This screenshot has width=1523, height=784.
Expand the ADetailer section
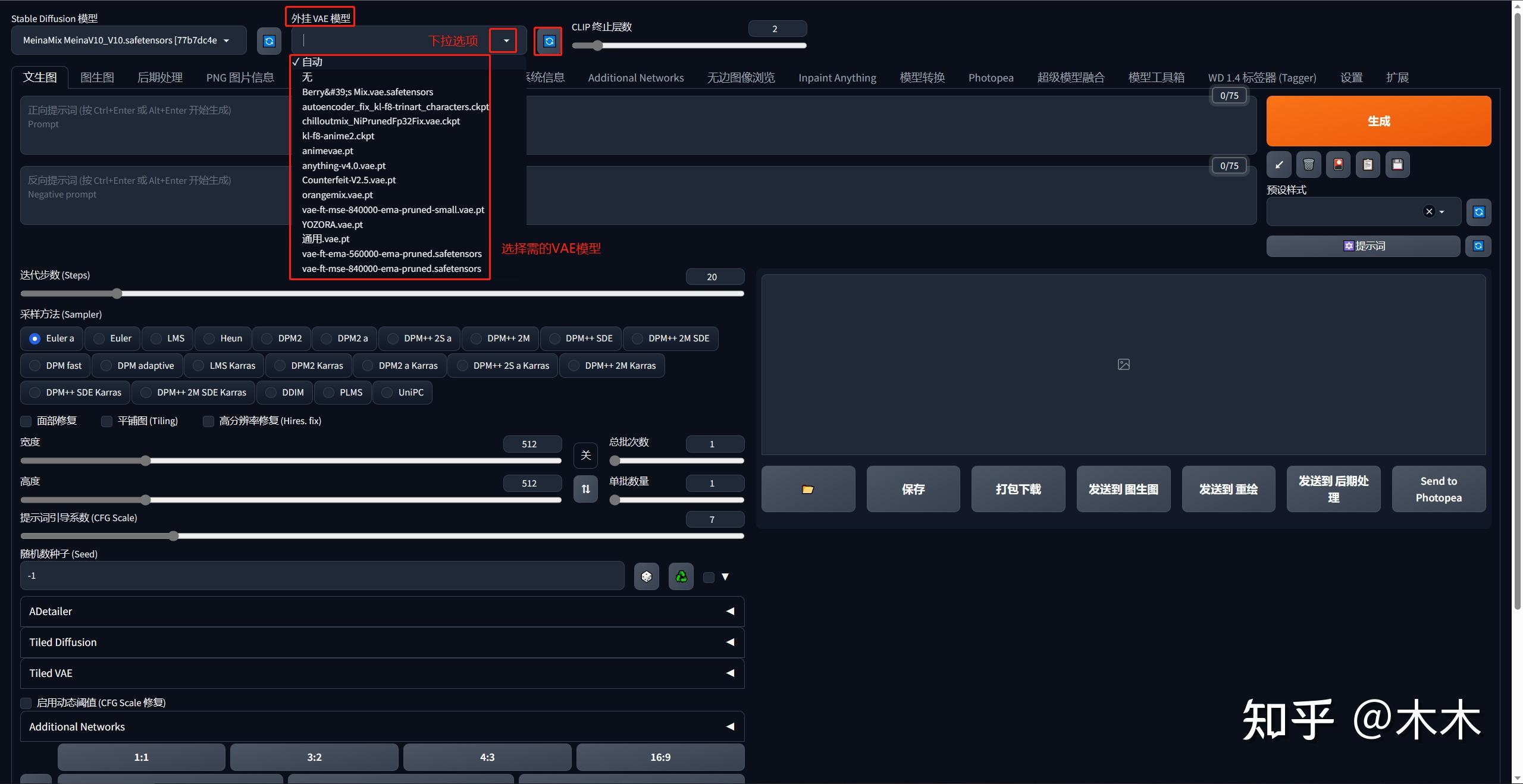(382, 611)
